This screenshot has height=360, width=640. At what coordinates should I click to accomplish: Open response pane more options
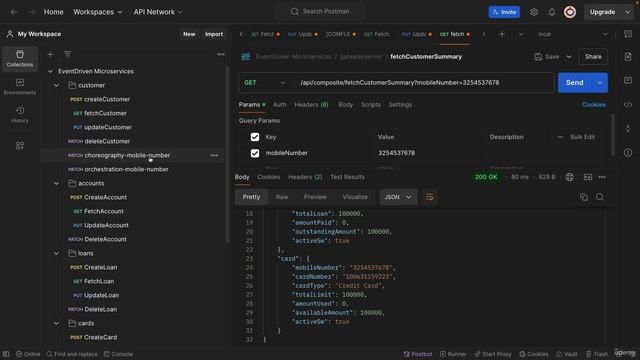coord(602,177)
